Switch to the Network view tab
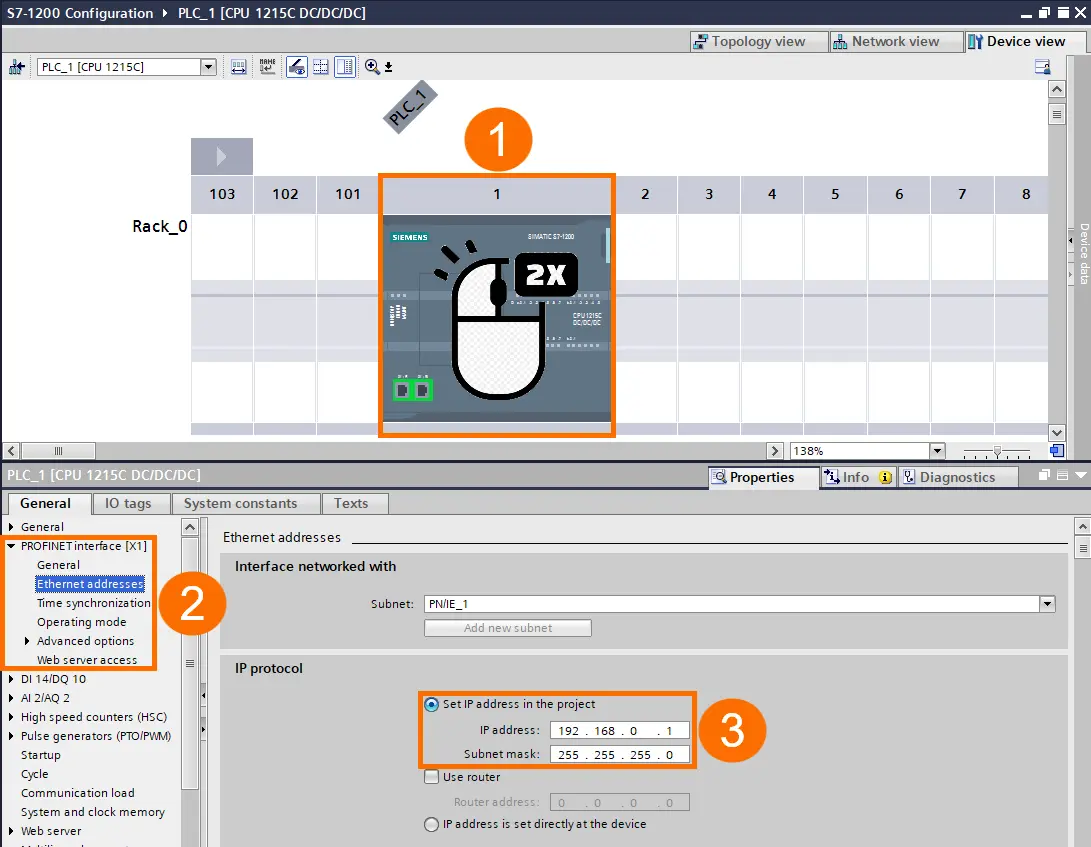This screenshot has width=1091, height=847. tap(886, 41)
